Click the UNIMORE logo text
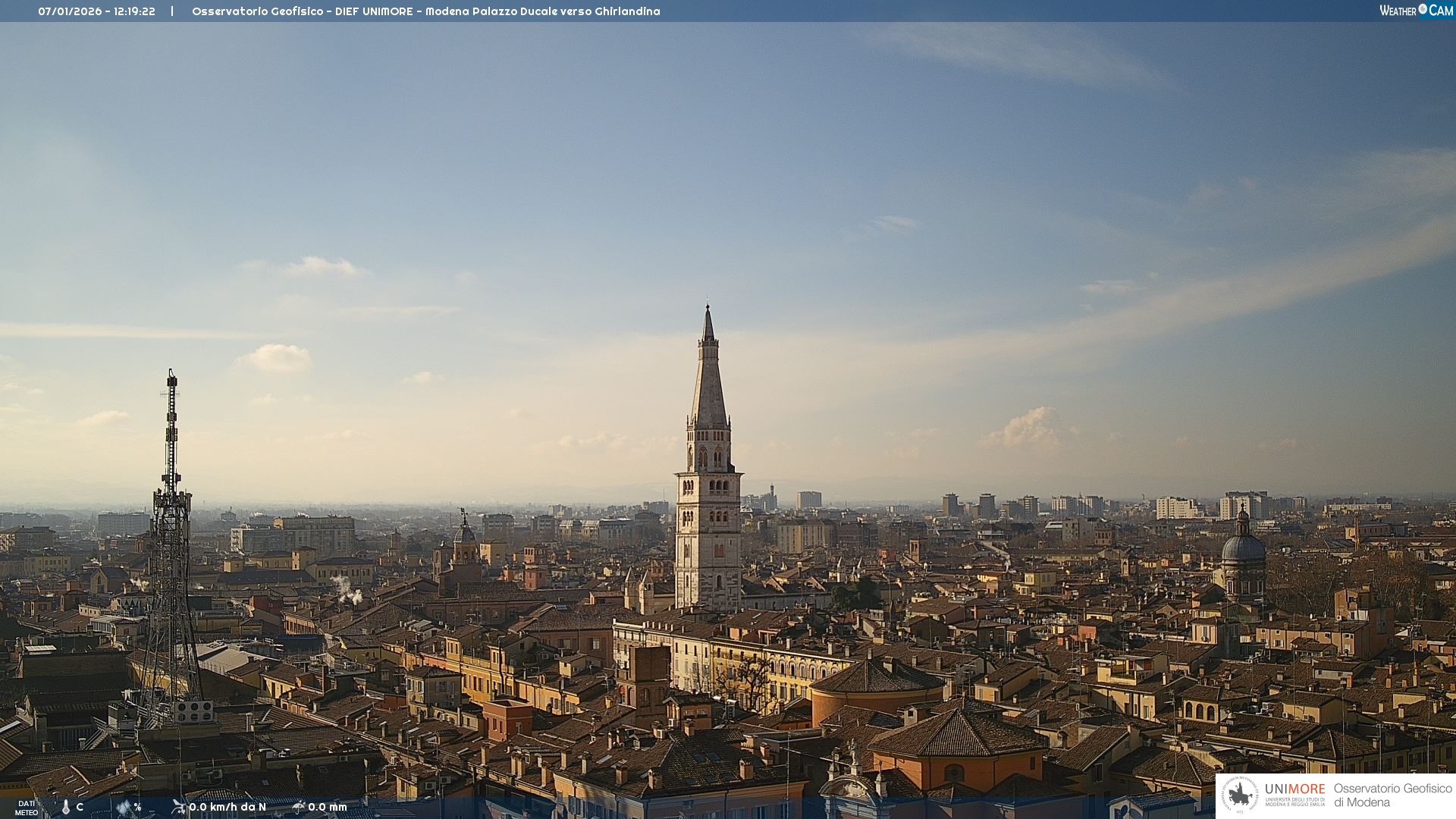This screenshot has width=1456, height=819. tap(1294, 789)
